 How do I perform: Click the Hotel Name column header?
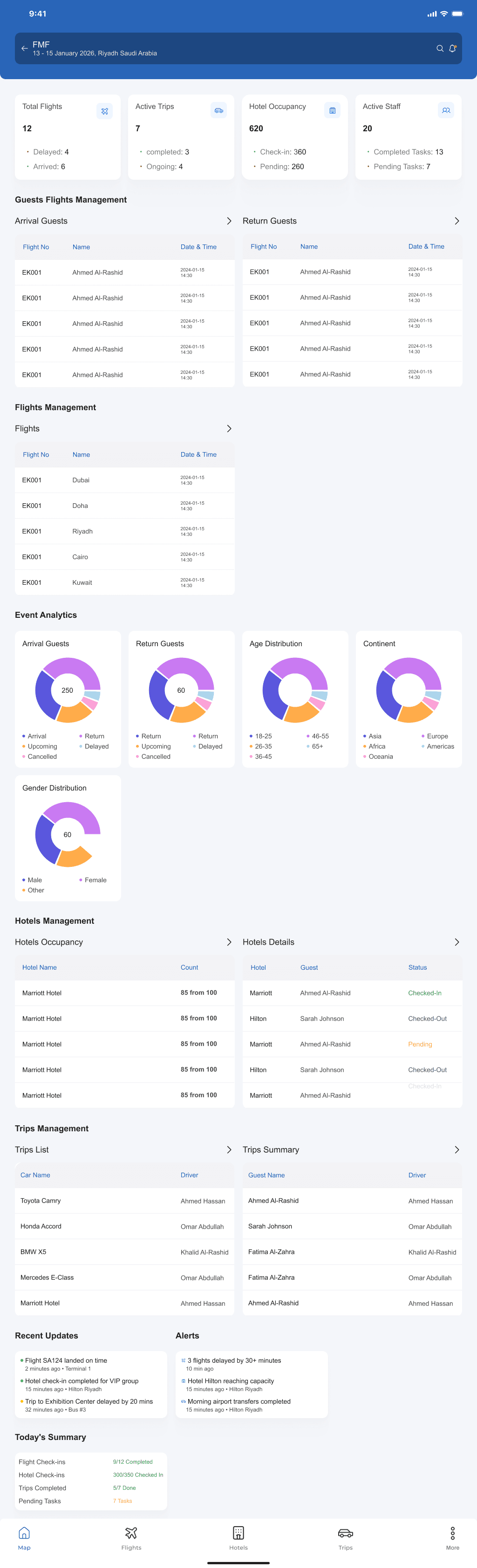tap(40, 967)
